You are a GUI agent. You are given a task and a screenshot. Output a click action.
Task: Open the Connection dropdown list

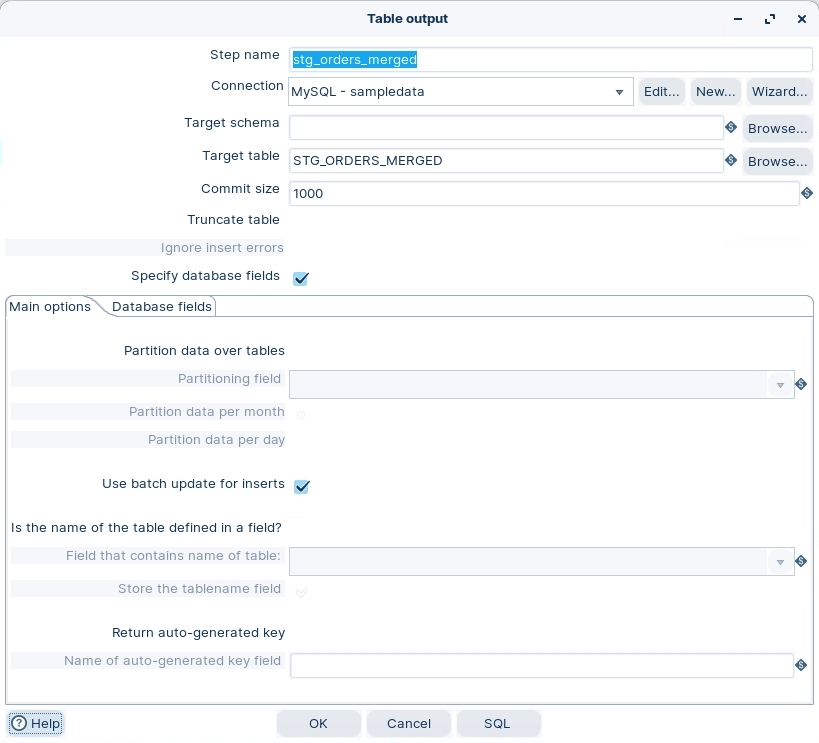click(620, 92)
